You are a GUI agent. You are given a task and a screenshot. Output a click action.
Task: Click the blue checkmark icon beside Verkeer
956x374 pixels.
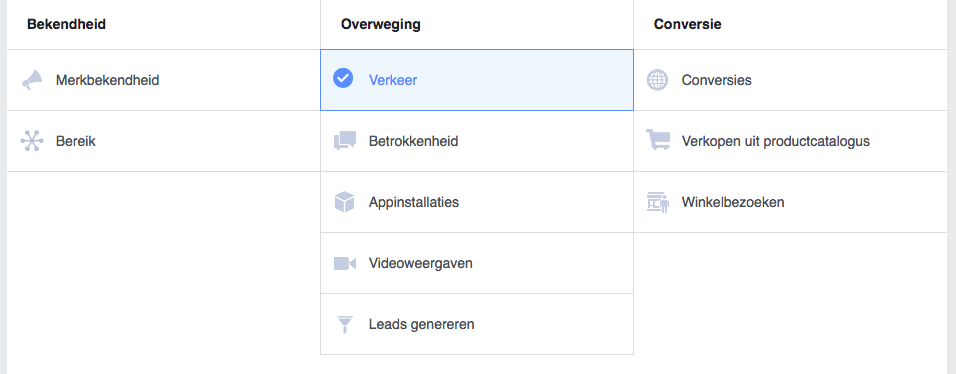[343, 78]
